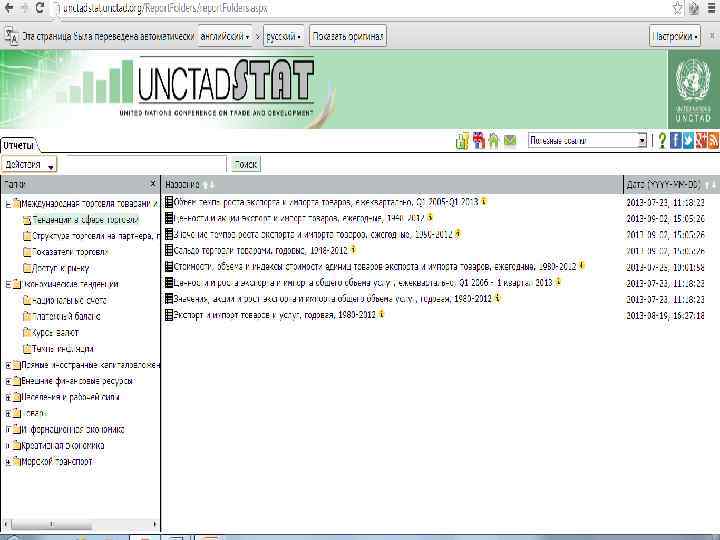Open the Стоимости, объема и индексы стоимости report
720x540 pixels.
[x=375, y=266]
